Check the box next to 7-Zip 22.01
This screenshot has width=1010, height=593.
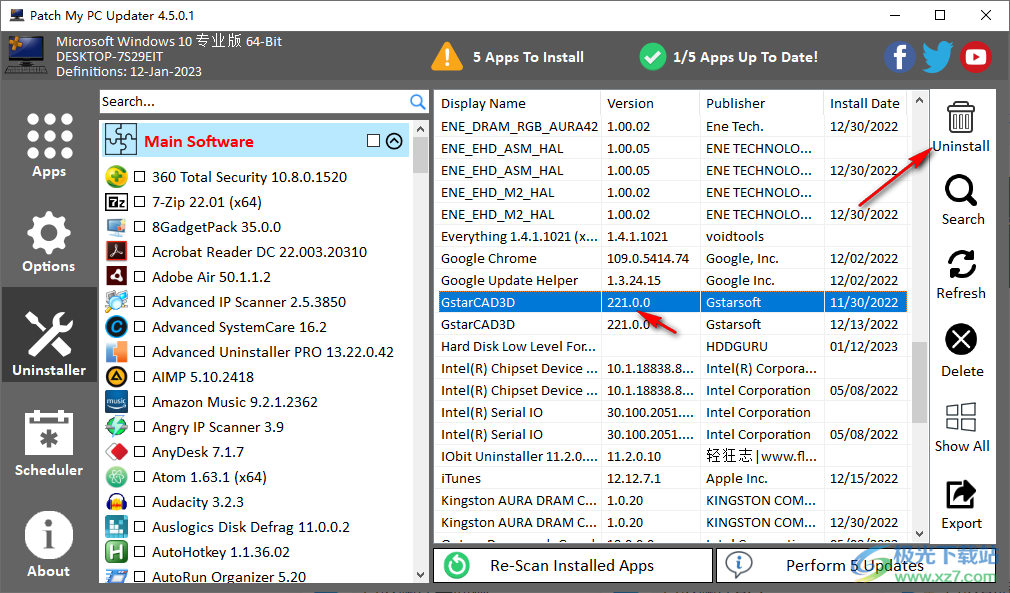(139, 202)
